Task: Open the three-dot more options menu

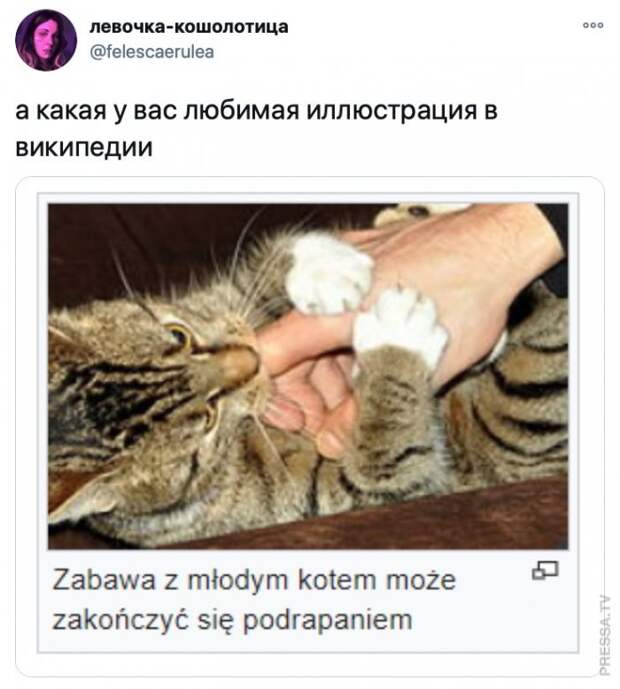Action: pos(593,25)
